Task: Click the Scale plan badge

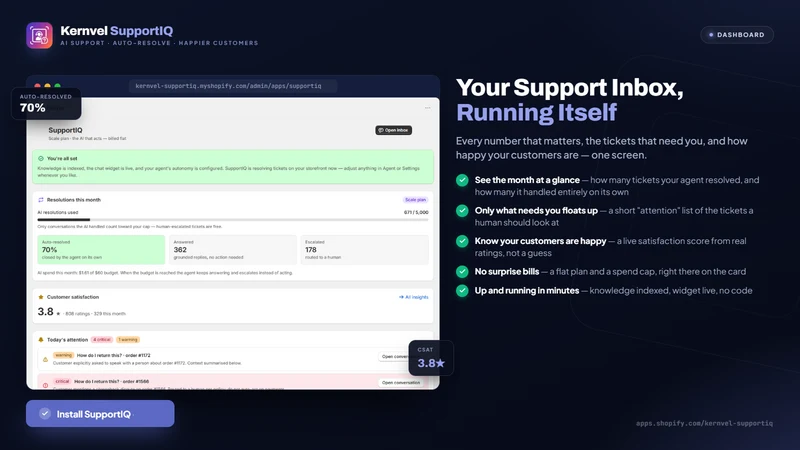Action: pos(415,200)
